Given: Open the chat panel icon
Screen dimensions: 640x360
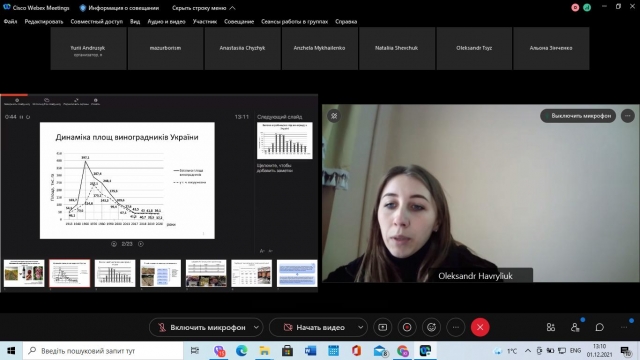Looking at the screenshot, I should (600, 327).
